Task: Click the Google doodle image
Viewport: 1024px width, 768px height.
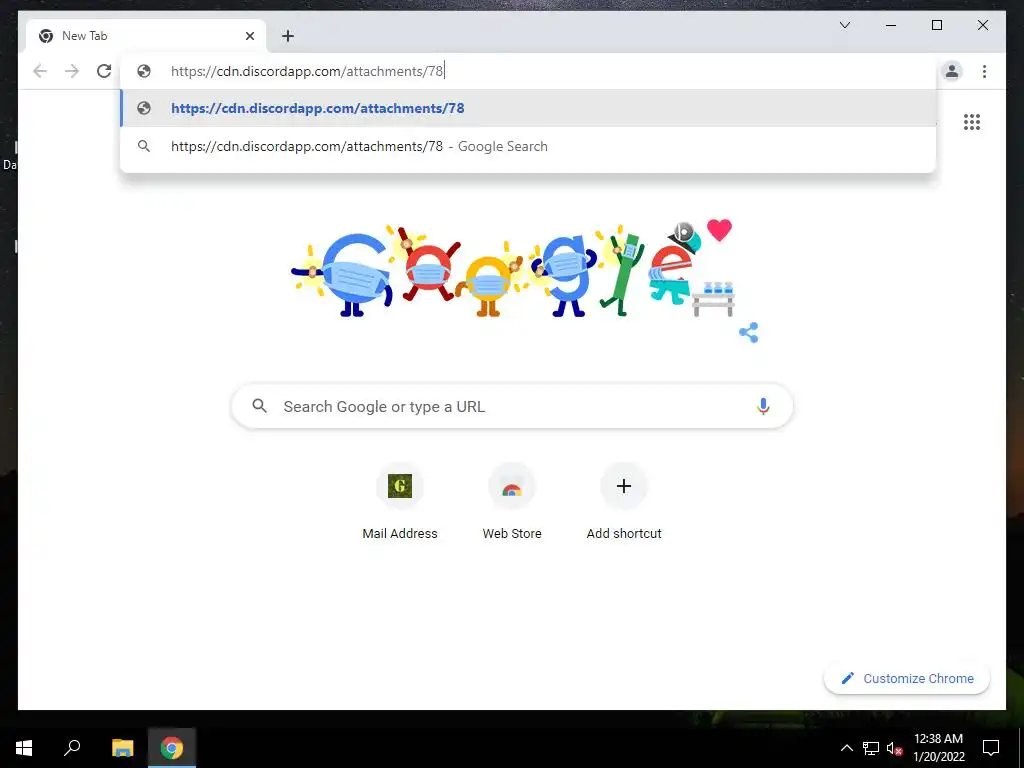Action: (513, 270)
